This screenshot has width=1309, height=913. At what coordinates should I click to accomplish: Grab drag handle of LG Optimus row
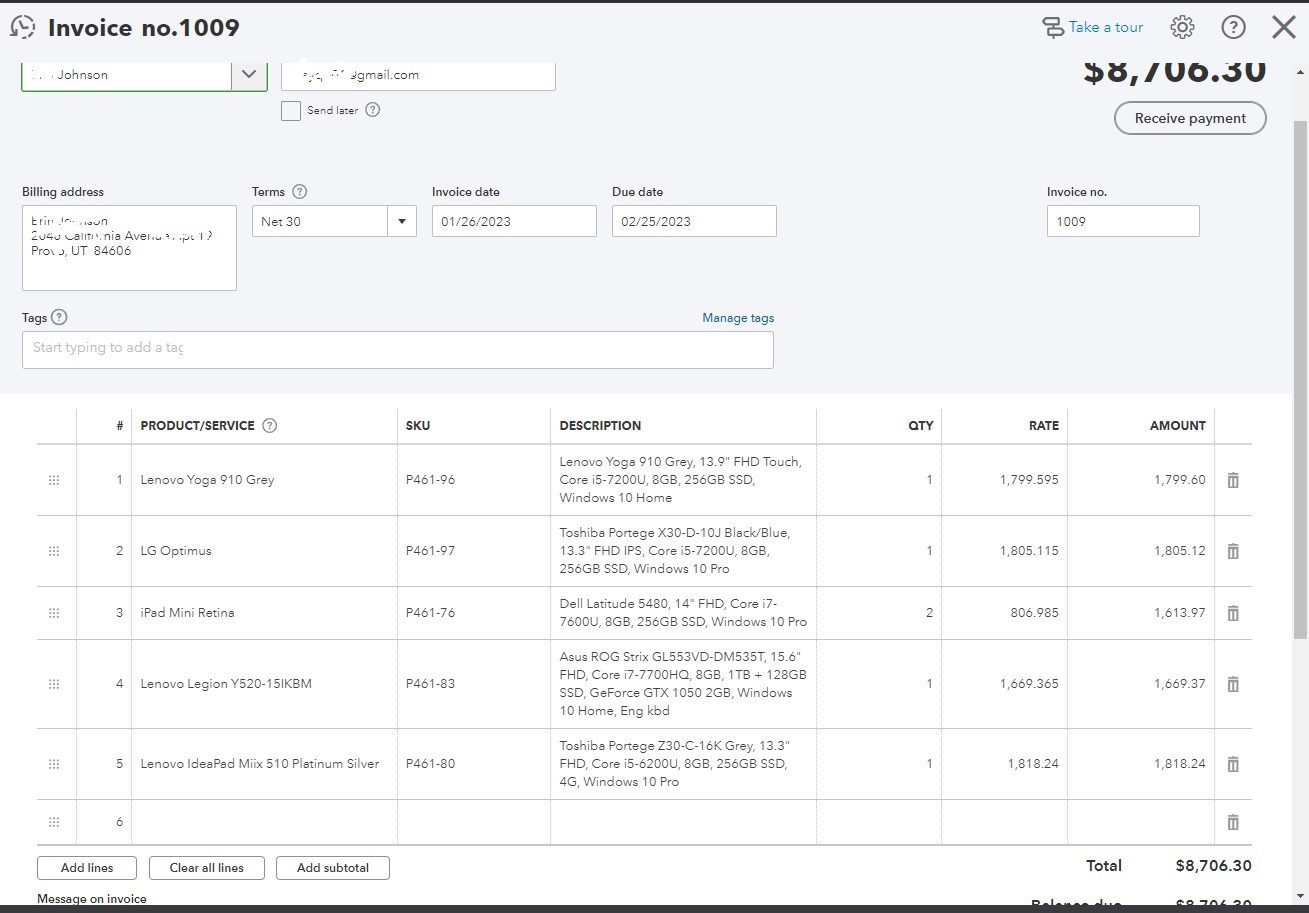[54, 551]
